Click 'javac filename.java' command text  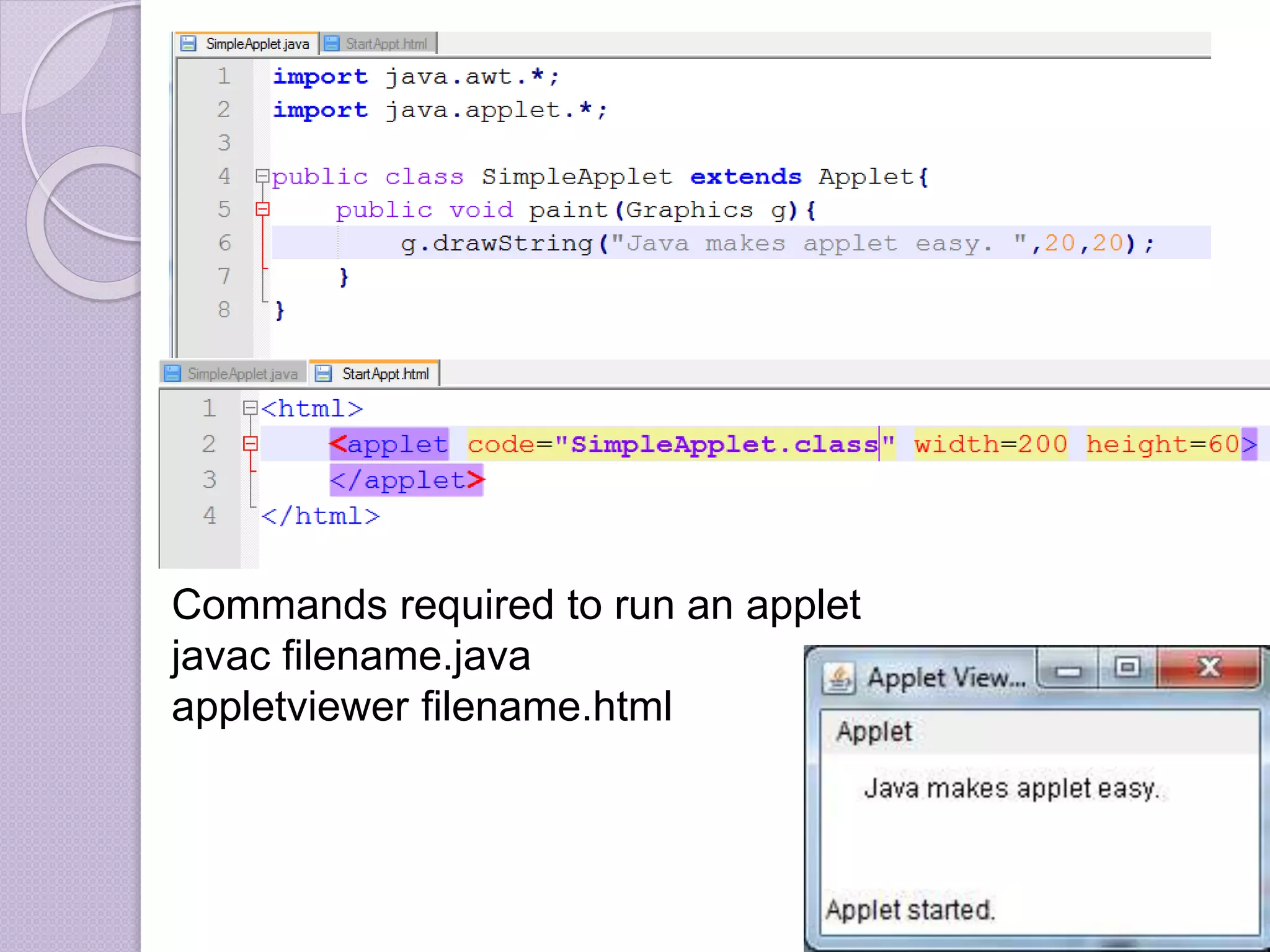[x=351, y=657]
